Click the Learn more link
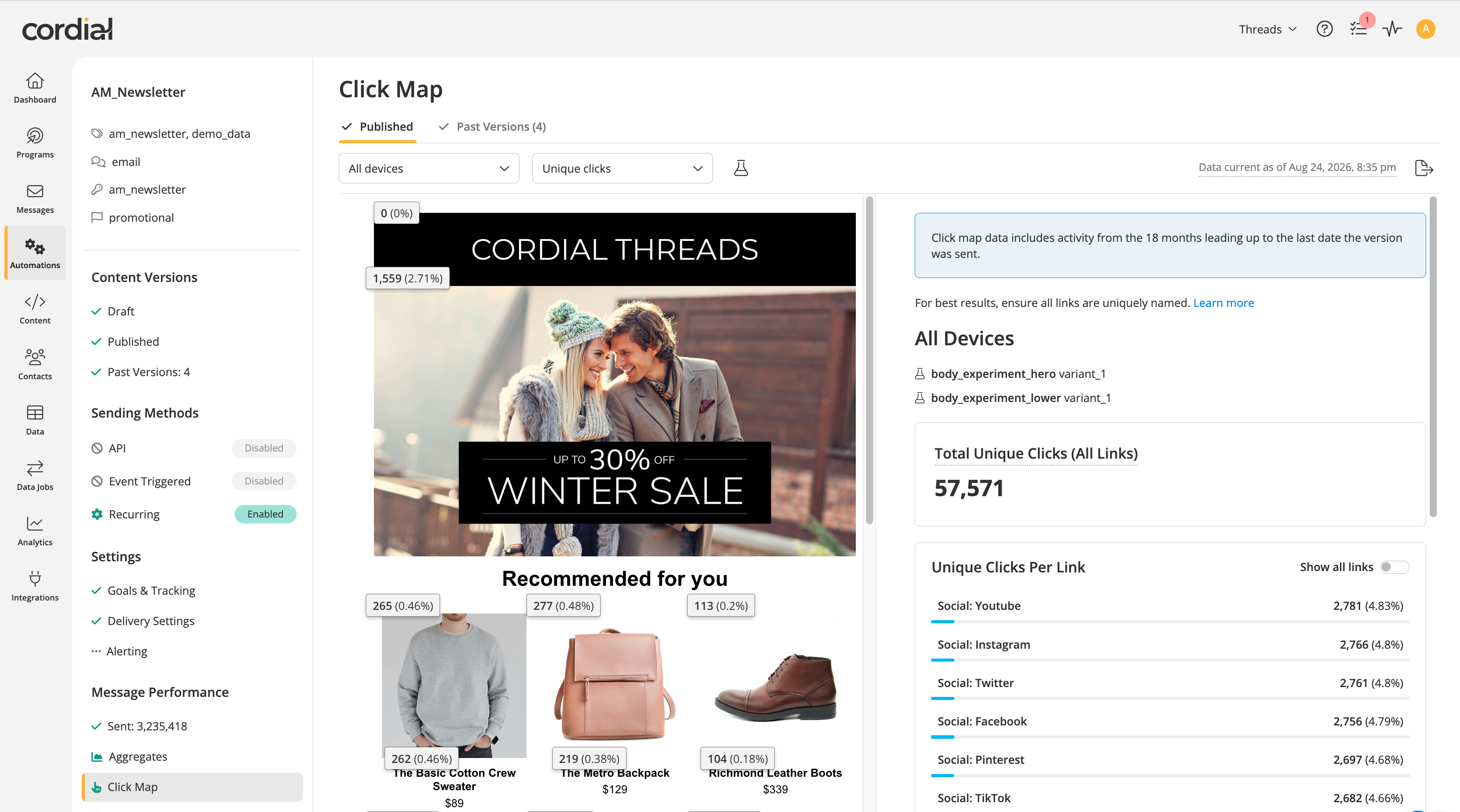Screen dimensions: 1460x812 coord(1223,303)
